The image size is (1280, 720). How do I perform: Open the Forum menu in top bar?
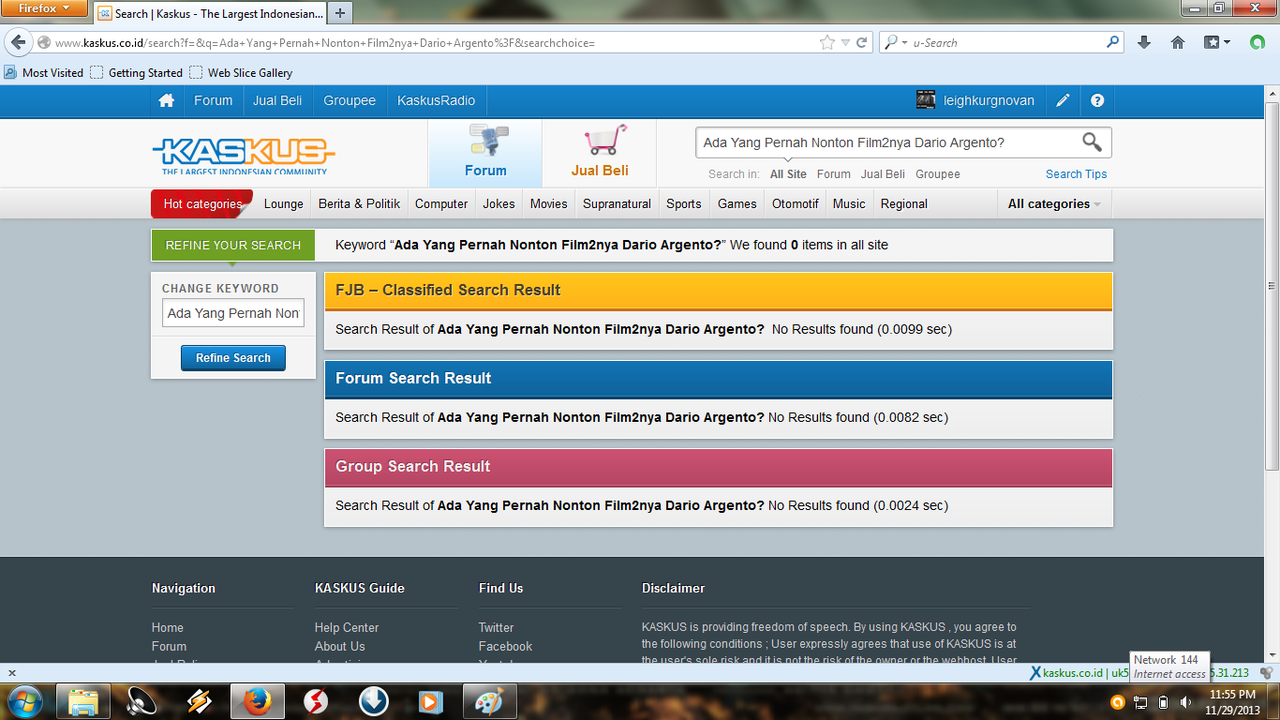[213, 101]
